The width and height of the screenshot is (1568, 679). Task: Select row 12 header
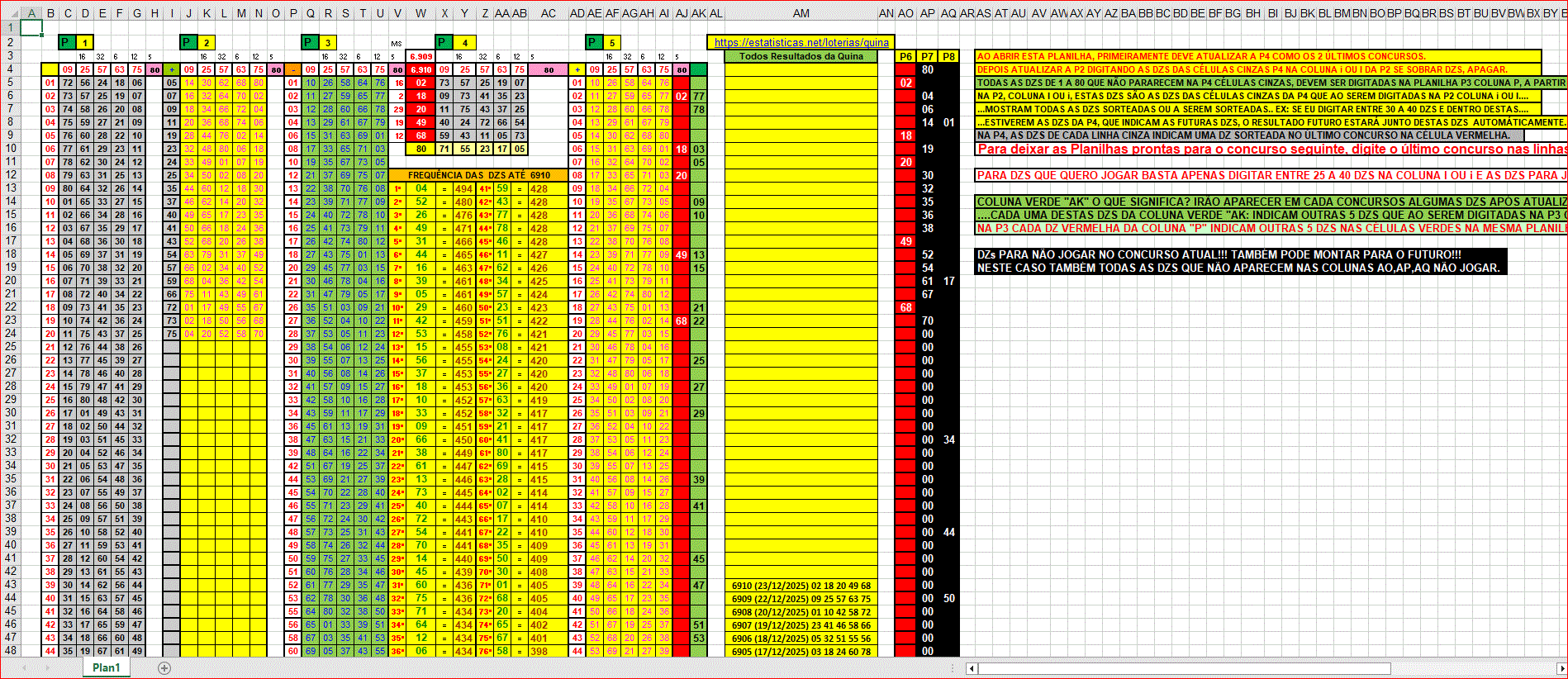click(11, 175)
